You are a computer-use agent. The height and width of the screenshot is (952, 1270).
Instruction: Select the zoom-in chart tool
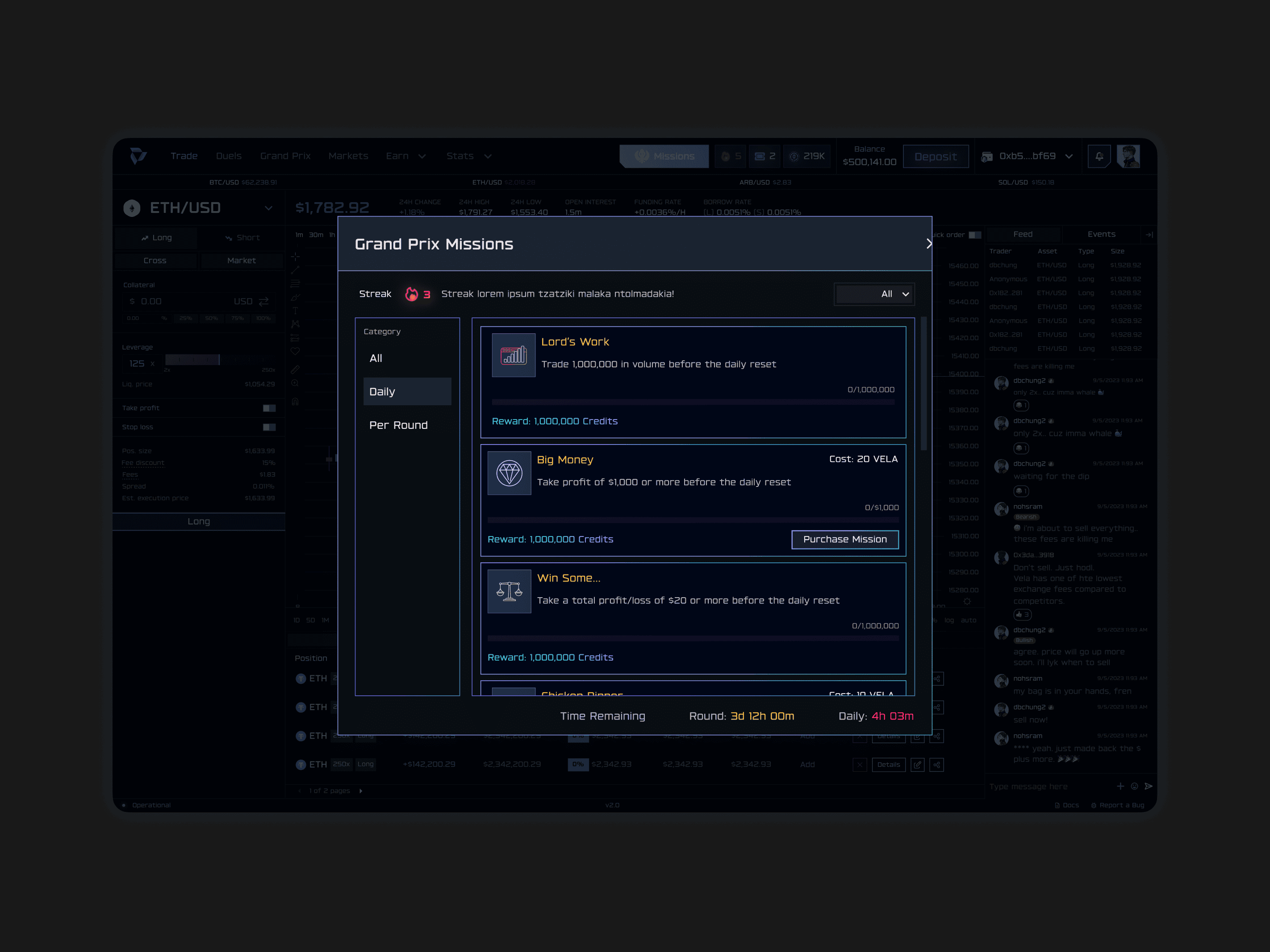[x=295, y=383]
